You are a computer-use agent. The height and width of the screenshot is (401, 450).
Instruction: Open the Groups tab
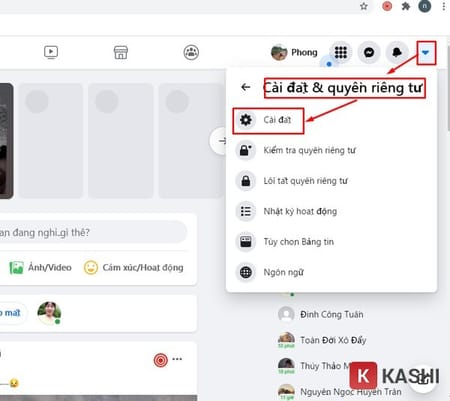(x=191, y=52)
